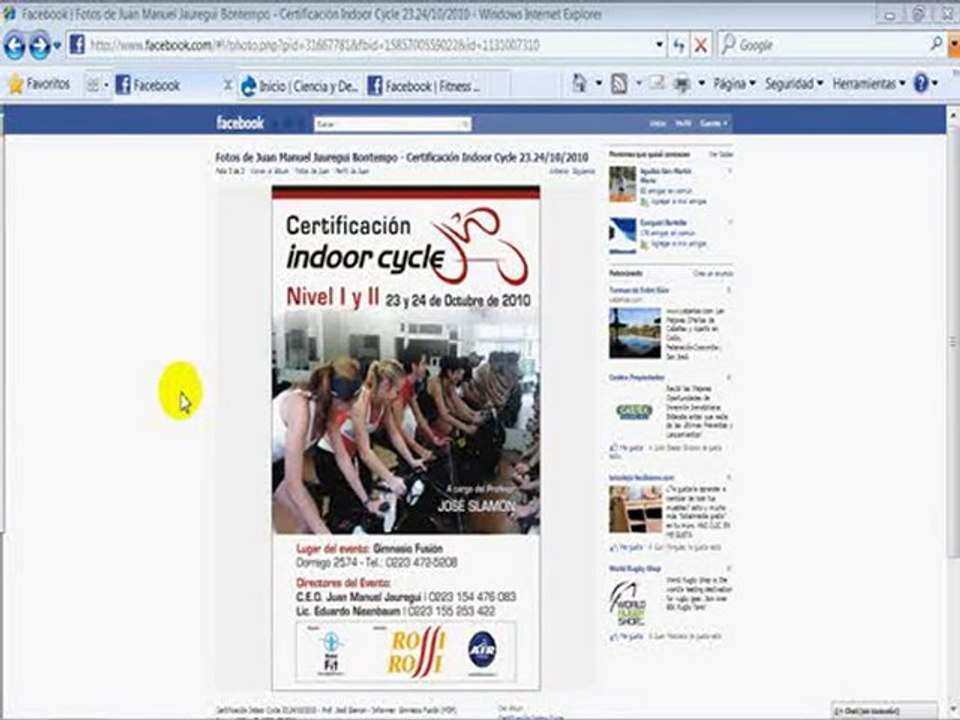Click the Facebook search magnifier icon
Screen dimensions: 960x720
click(x=465, y=124)
